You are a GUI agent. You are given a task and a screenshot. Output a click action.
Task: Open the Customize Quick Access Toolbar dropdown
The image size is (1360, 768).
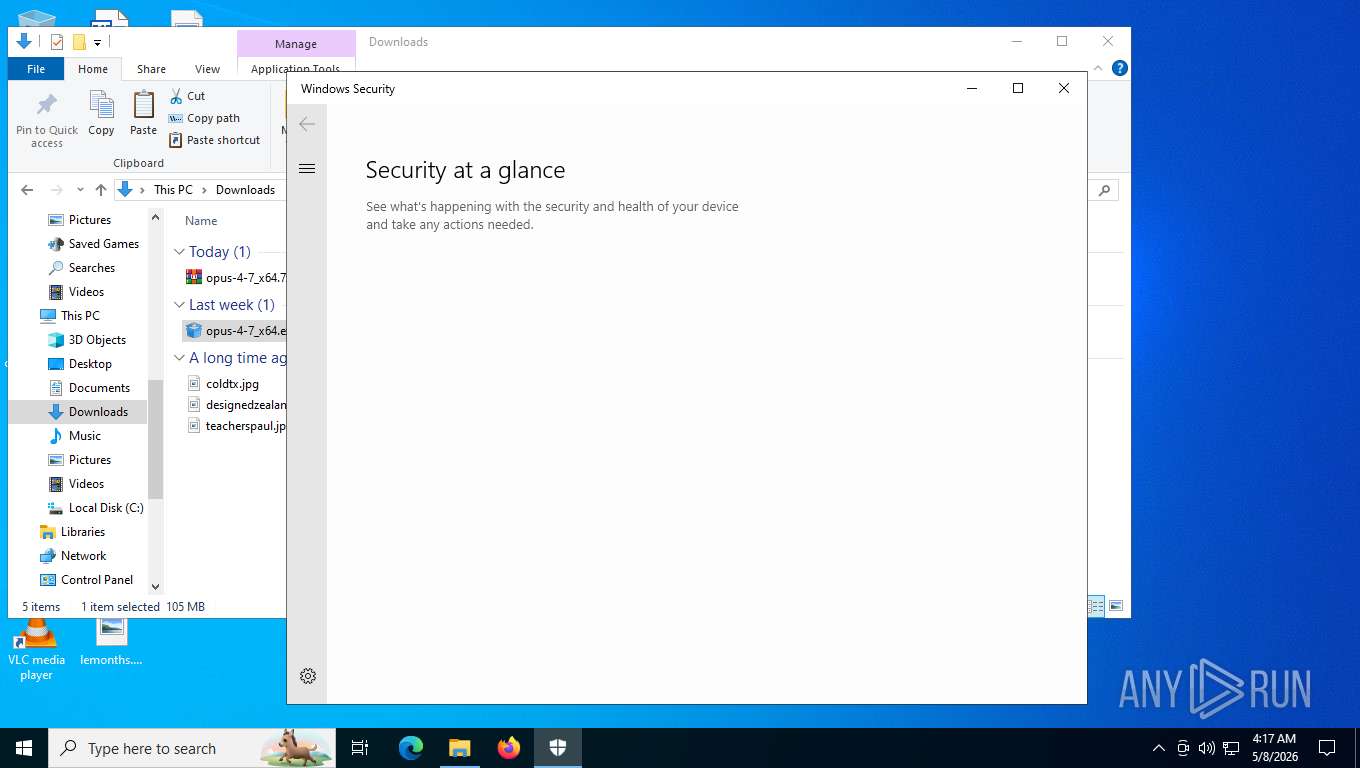(x=97, y=42)
